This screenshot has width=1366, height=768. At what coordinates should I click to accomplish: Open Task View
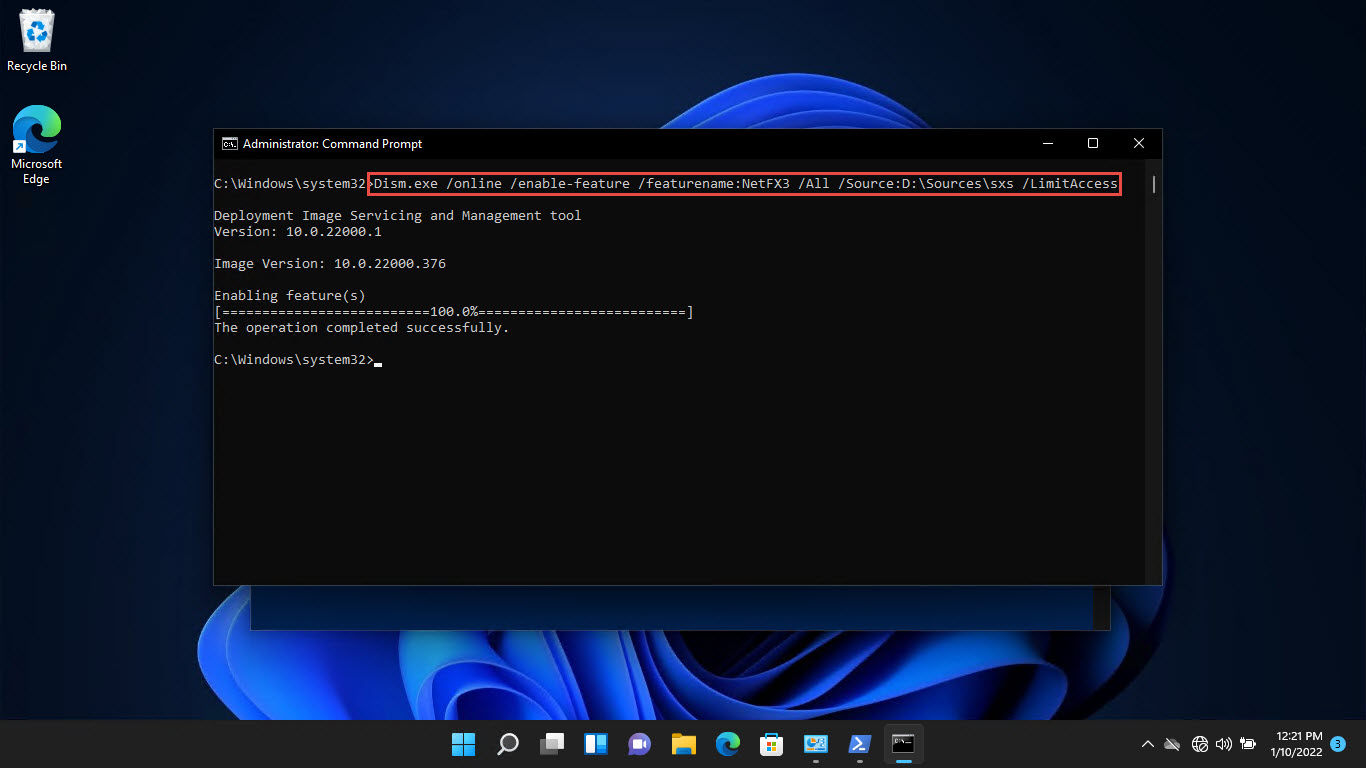pyautogui.click(x=551, y=744)
